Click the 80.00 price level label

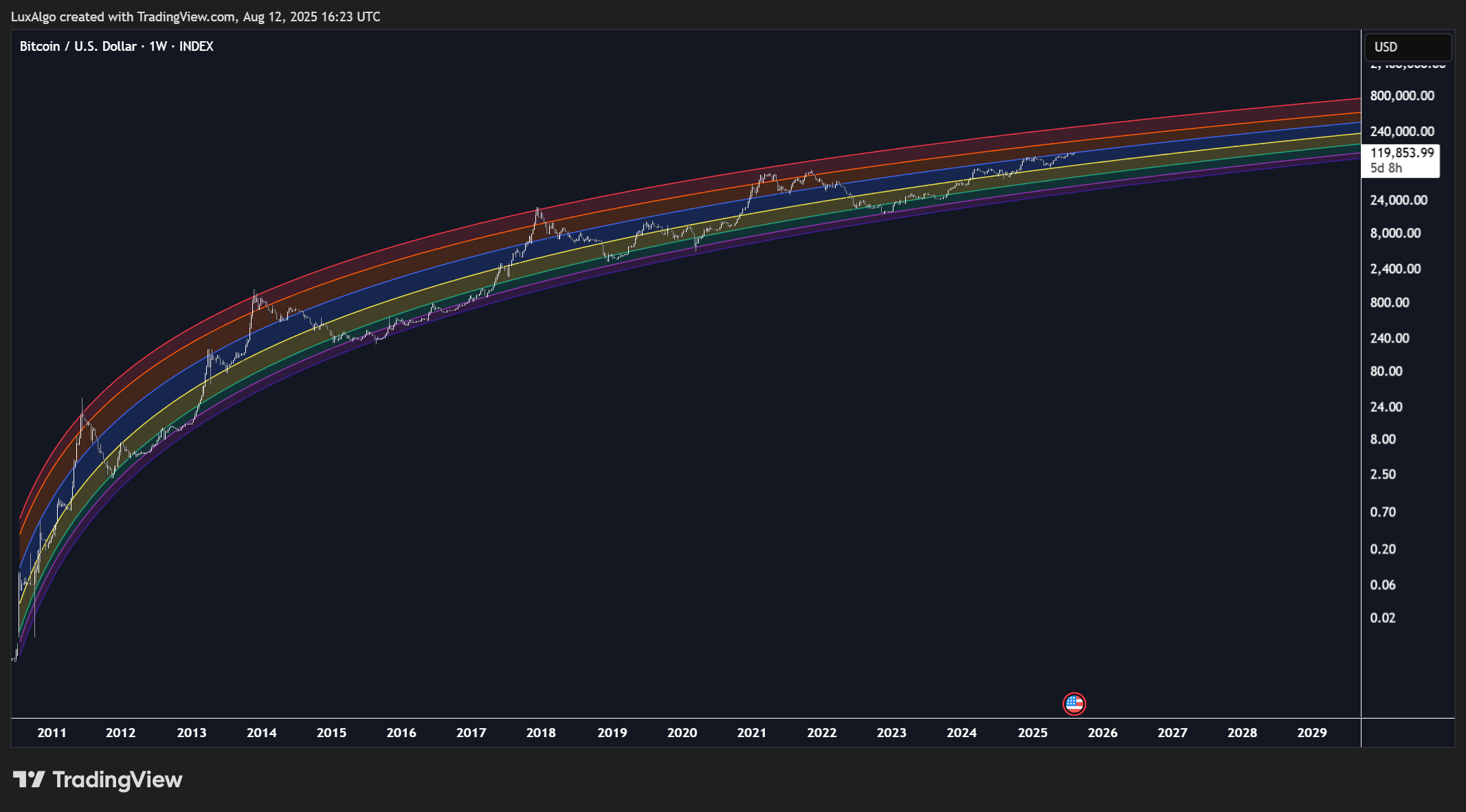[1386, 371]
